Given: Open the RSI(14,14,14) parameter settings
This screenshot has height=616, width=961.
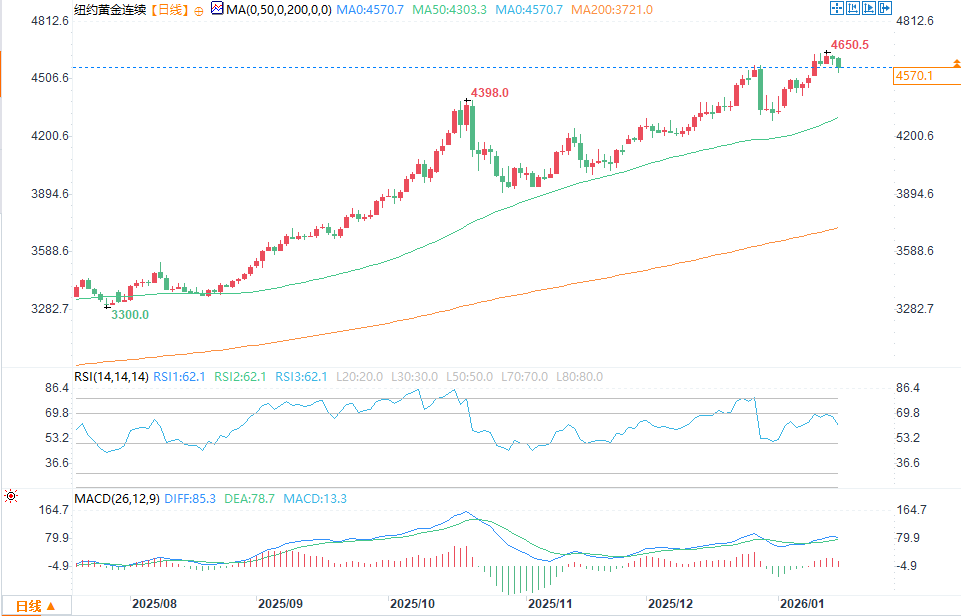Looking at the screenshot, I should [112, 377].
